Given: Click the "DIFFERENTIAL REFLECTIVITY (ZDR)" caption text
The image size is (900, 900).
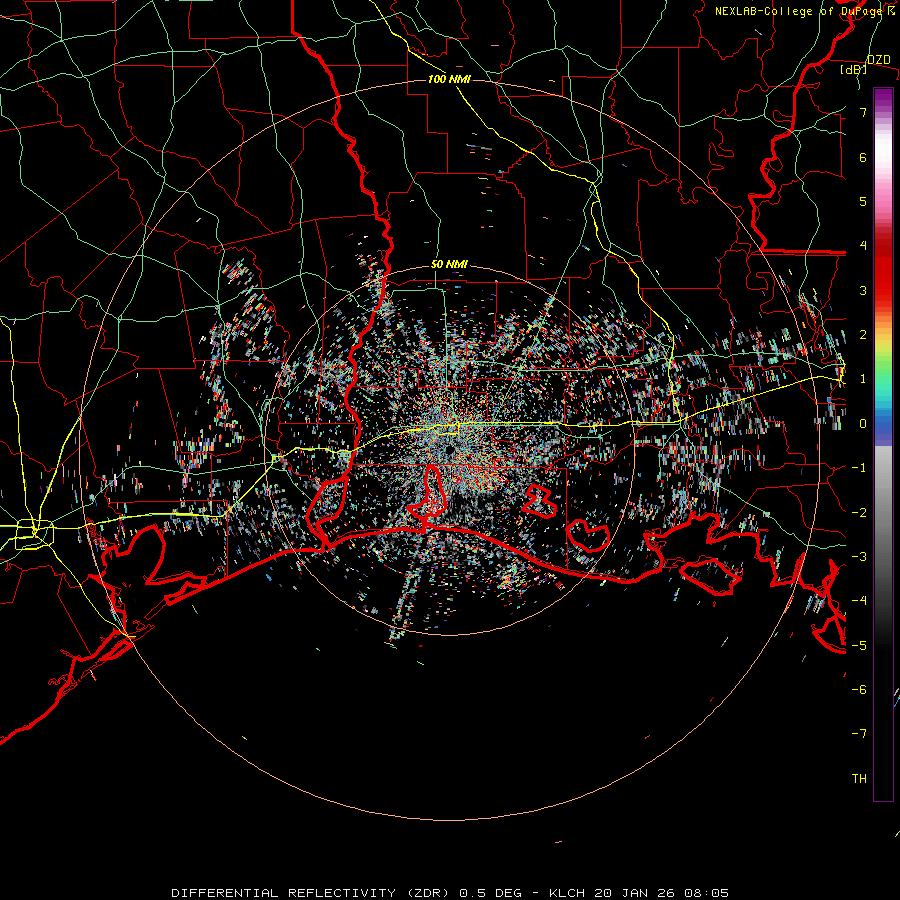Looking at the screenshot, I should 312,893.
